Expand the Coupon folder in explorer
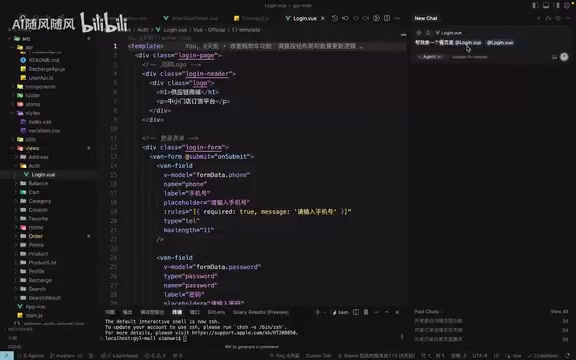The image size is (576, 360). (38, 210)
